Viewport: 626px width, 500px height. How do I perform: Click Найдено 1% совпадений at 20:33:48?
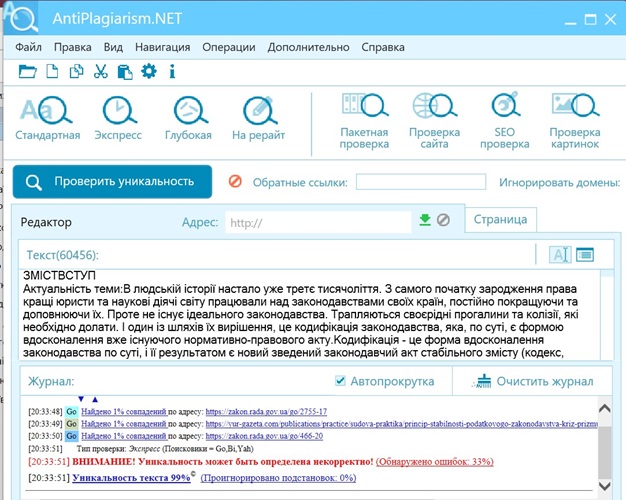click(124, 411)
